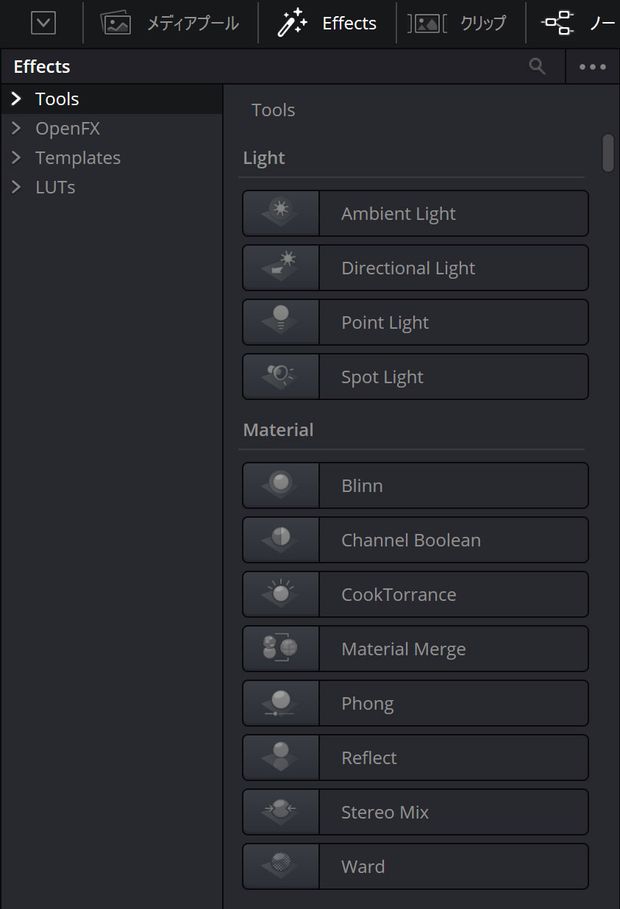Open the top-left dropdown arrow box
Image resolution: width=620 pixels, height=909 pixels.
(43, 24)
